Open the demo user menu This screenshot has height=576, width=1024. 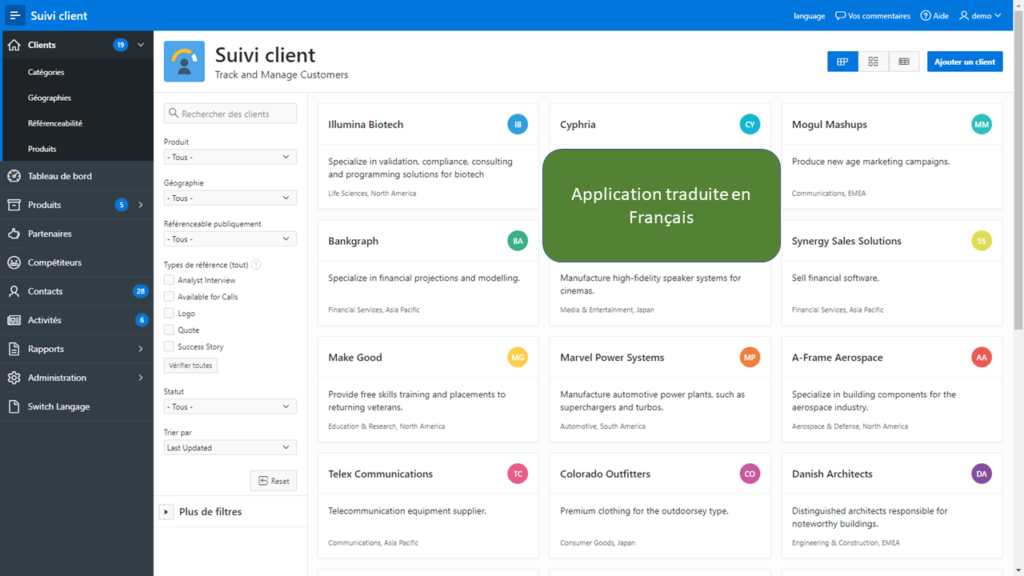click(x=980, y=16)
